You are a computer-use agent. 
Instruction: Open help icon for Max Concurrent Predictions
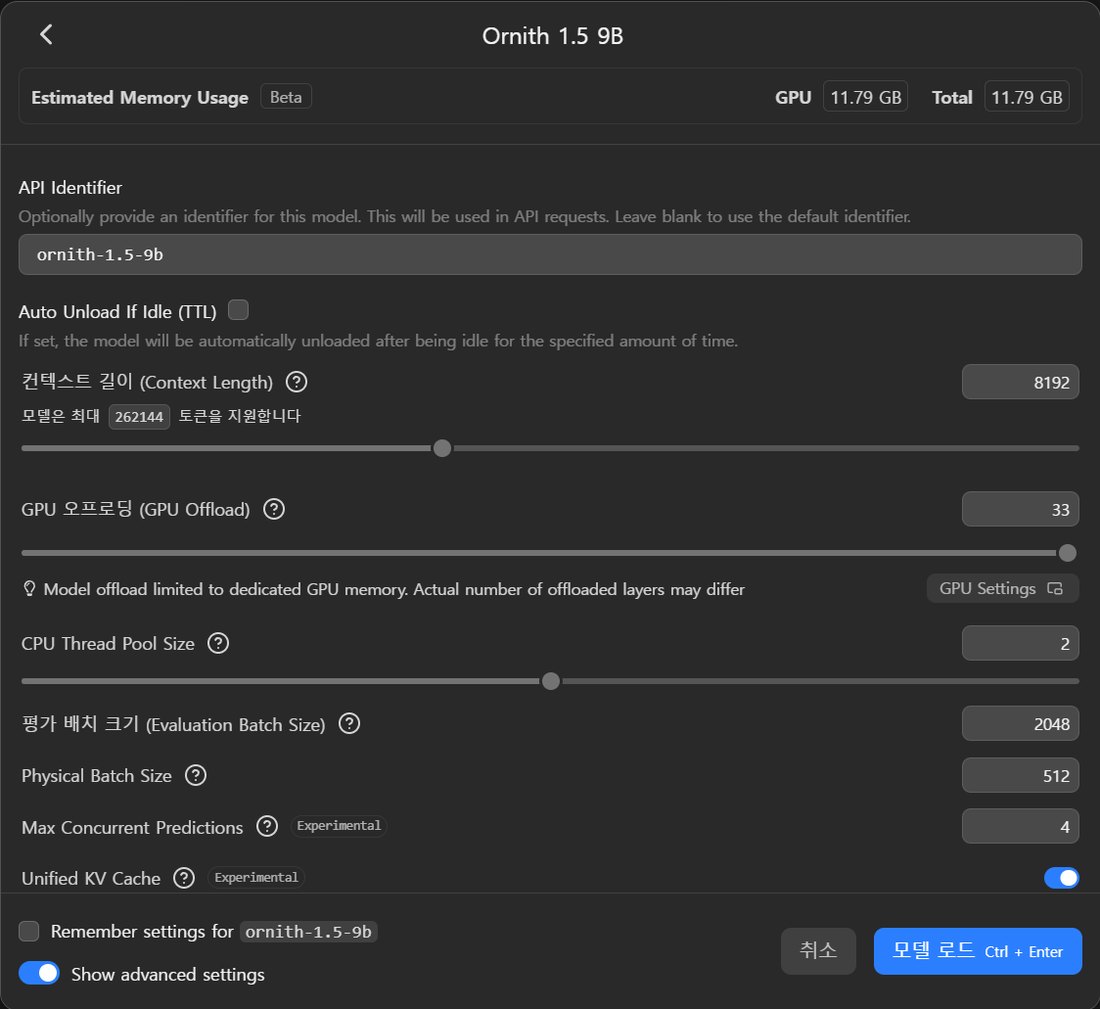[x=267, y=827]
